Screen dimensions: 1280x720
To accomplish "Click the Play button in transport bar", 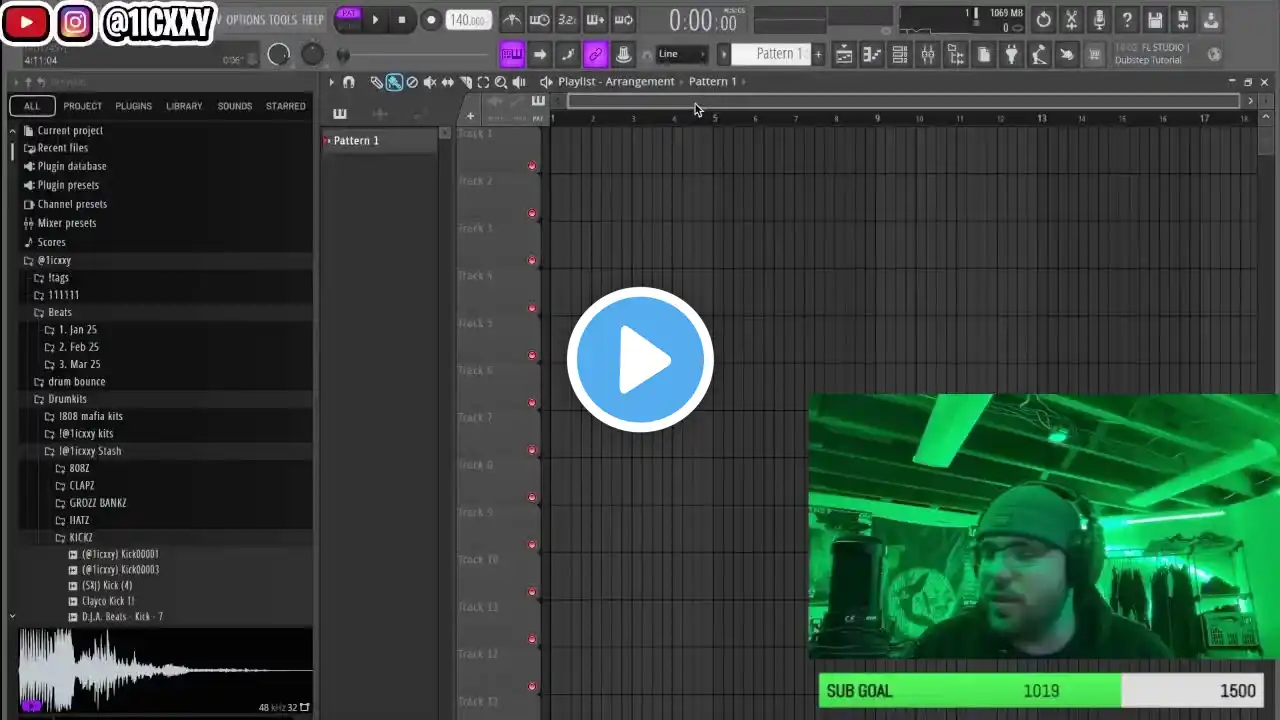I will [x=375, y=19].
